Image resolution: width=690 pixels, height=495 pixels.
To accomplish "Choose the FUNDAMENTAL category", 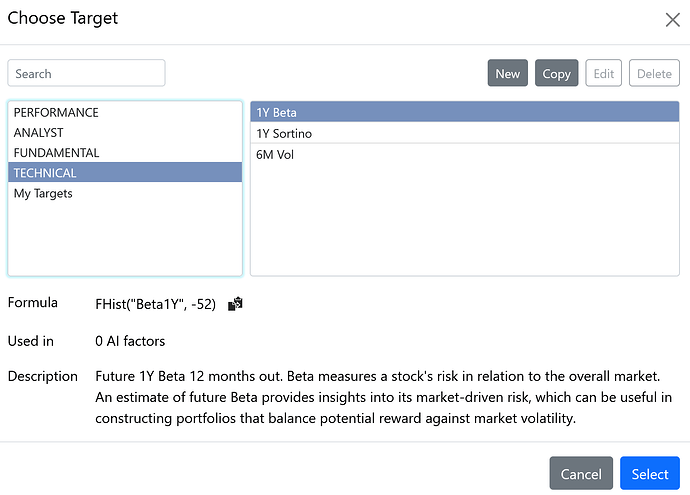I will (x=56, y=153).
